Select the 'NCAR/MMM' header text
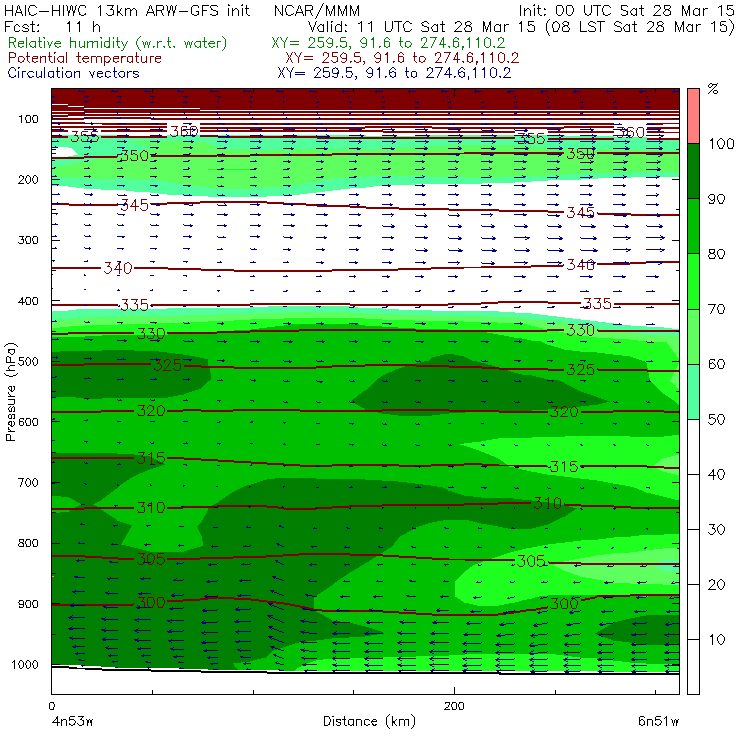The width and height of the screenshot is (740, 740). pos(317,10)
